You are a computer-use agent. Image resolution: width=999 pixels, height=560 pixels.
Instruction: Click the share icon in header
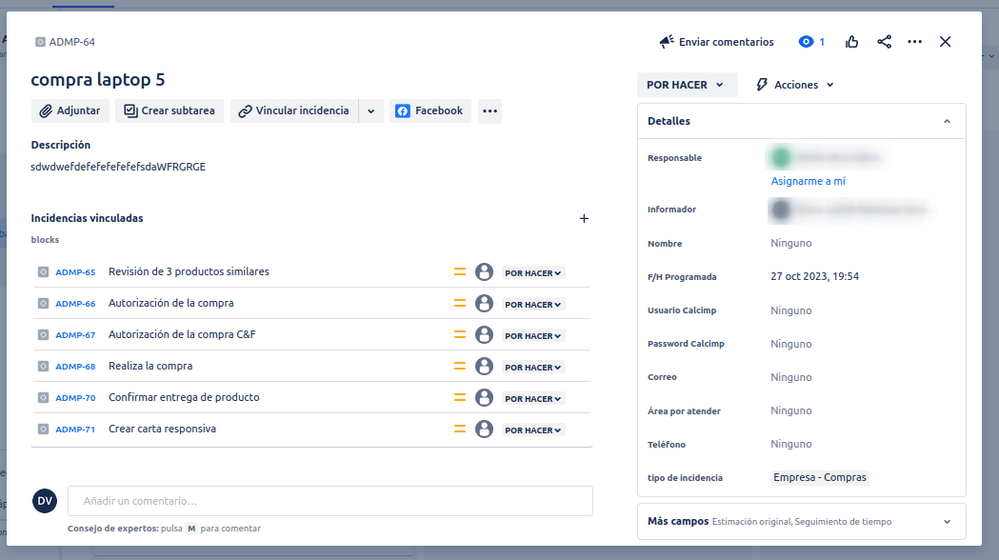[884, 42]
